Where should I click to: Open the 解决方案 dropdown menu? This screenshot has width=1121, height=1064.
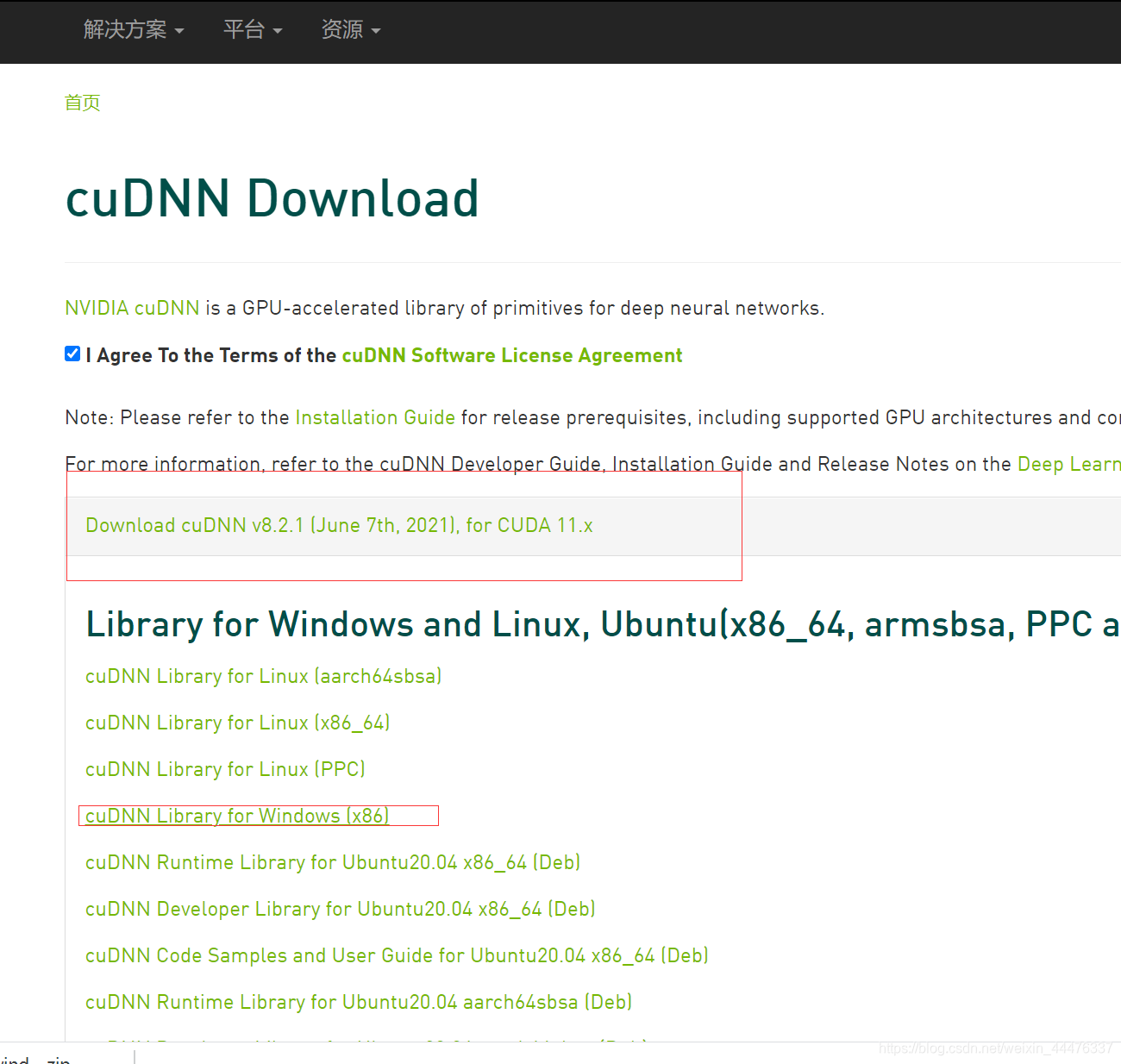[134, 30]
